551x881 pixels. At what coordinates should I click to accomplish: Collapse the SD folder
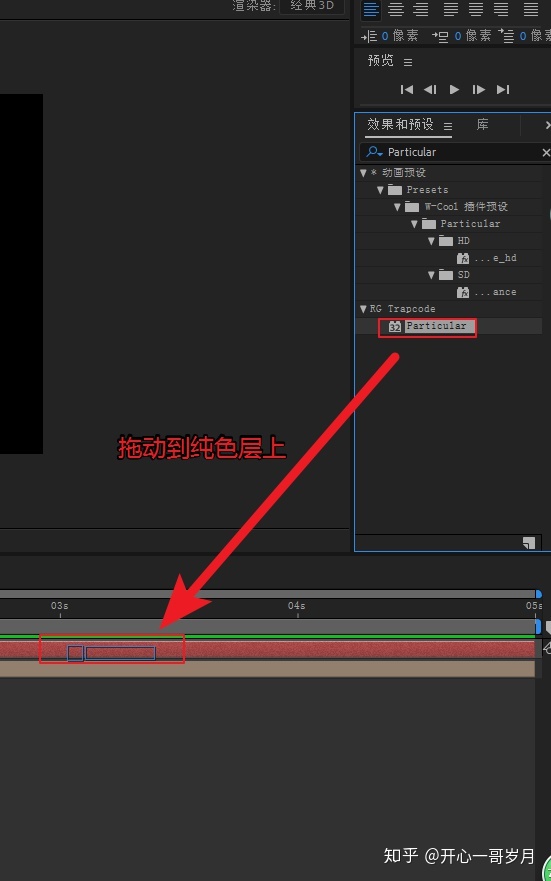(x=431, y=275)
